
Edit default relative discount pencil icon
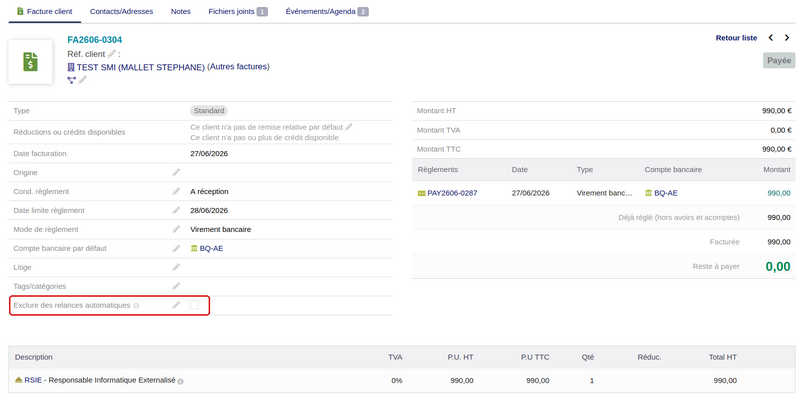tap(349, 127)
